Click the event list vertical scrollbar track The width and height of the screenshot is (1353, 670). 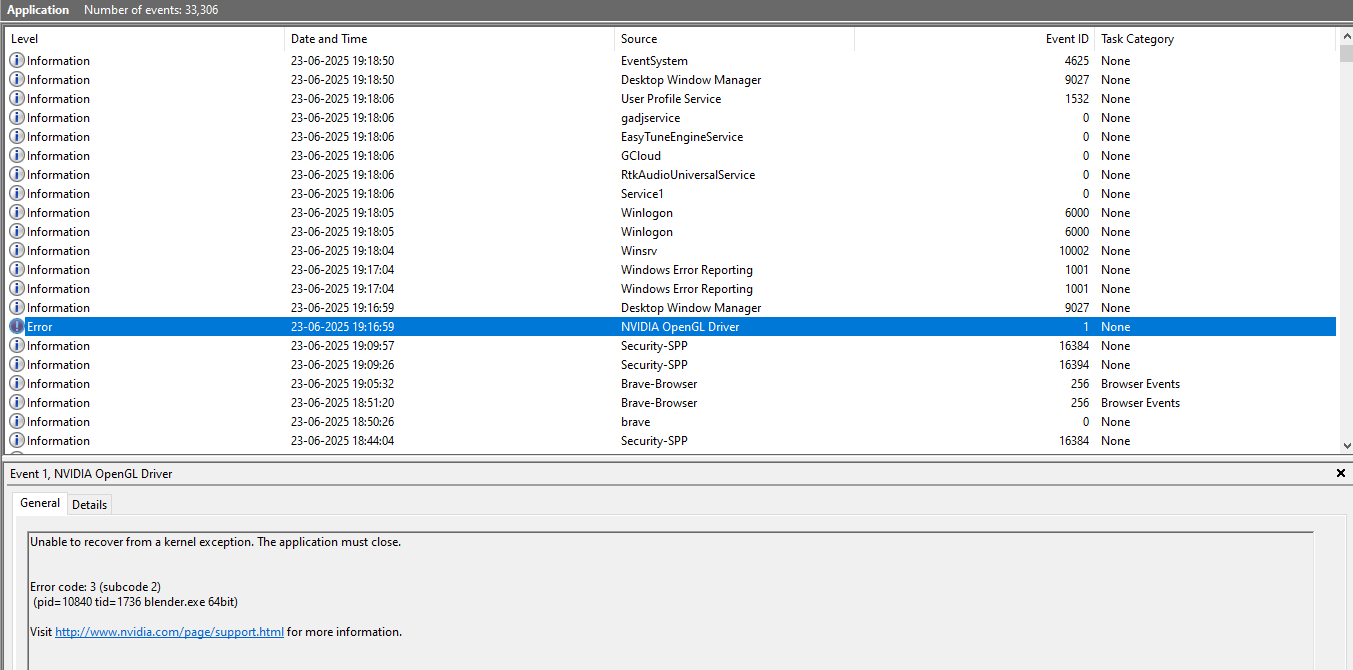[1345, 250]
